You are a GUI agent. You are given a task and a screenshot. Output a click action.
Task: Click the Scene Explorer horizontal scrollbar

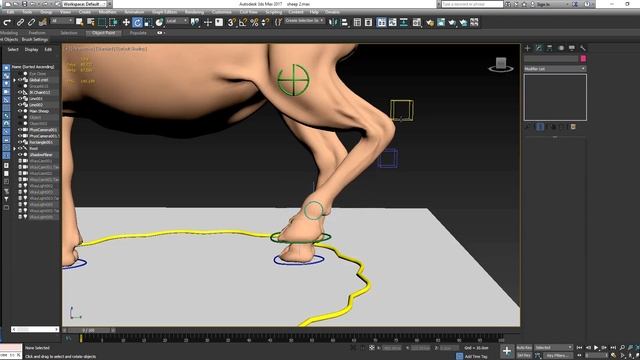pyautogui.click(x=35, y=329)
